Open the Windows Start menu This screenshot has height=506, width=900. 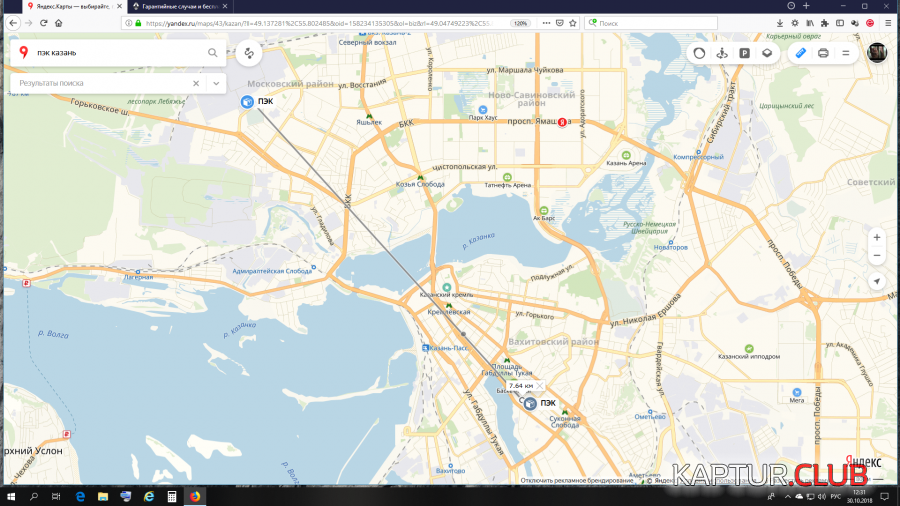point(10,496)
